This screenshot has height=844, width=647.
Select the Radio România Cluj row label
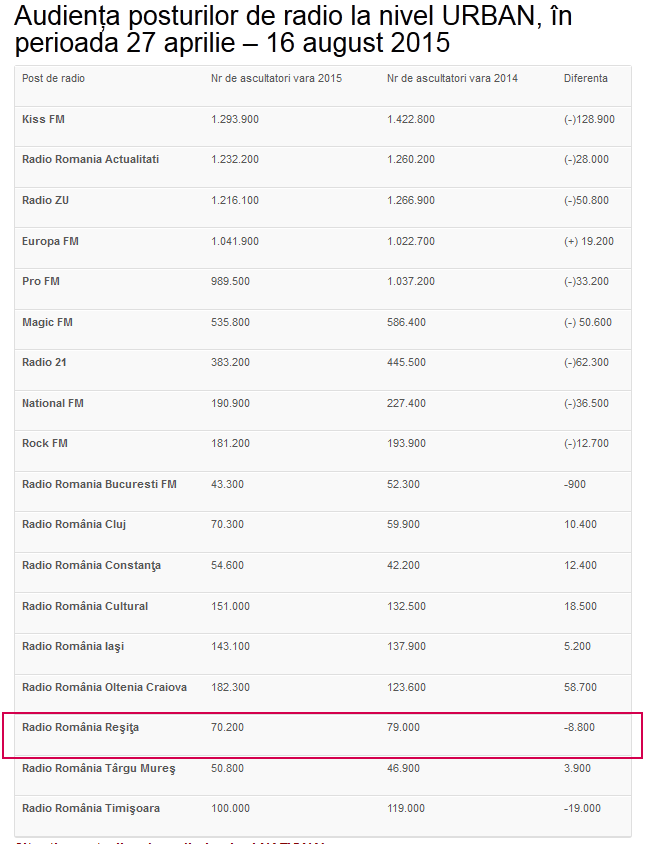point(74,524)
